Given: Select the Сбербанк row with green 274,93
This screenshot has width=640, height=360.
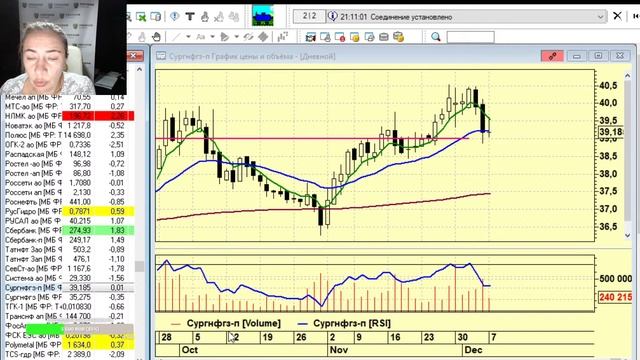Looking at the screenshot, I should pyautogui.click(x=68, y=230).
